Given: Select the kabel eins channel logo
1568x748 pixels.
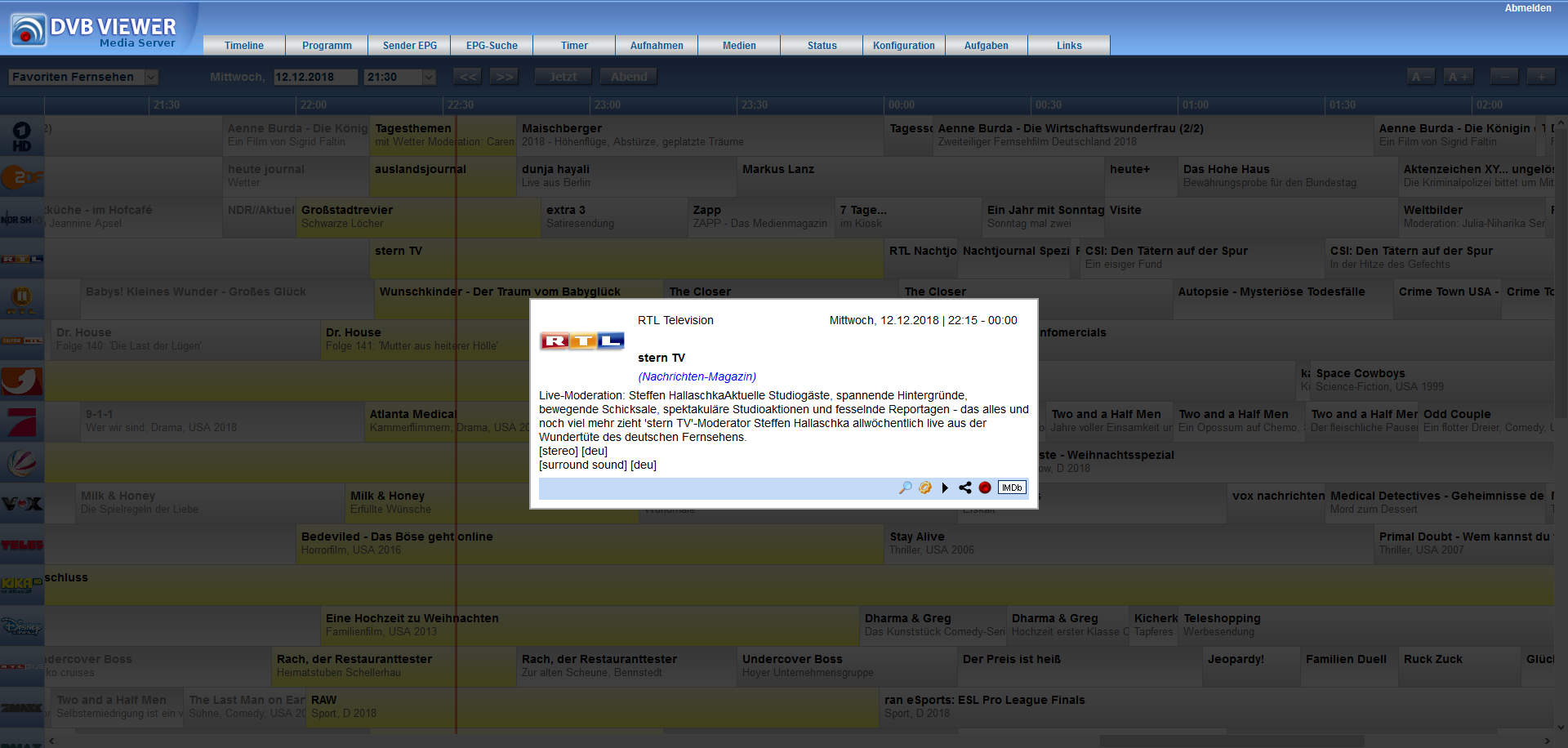Looking at the screenshot, I should 22,381.
